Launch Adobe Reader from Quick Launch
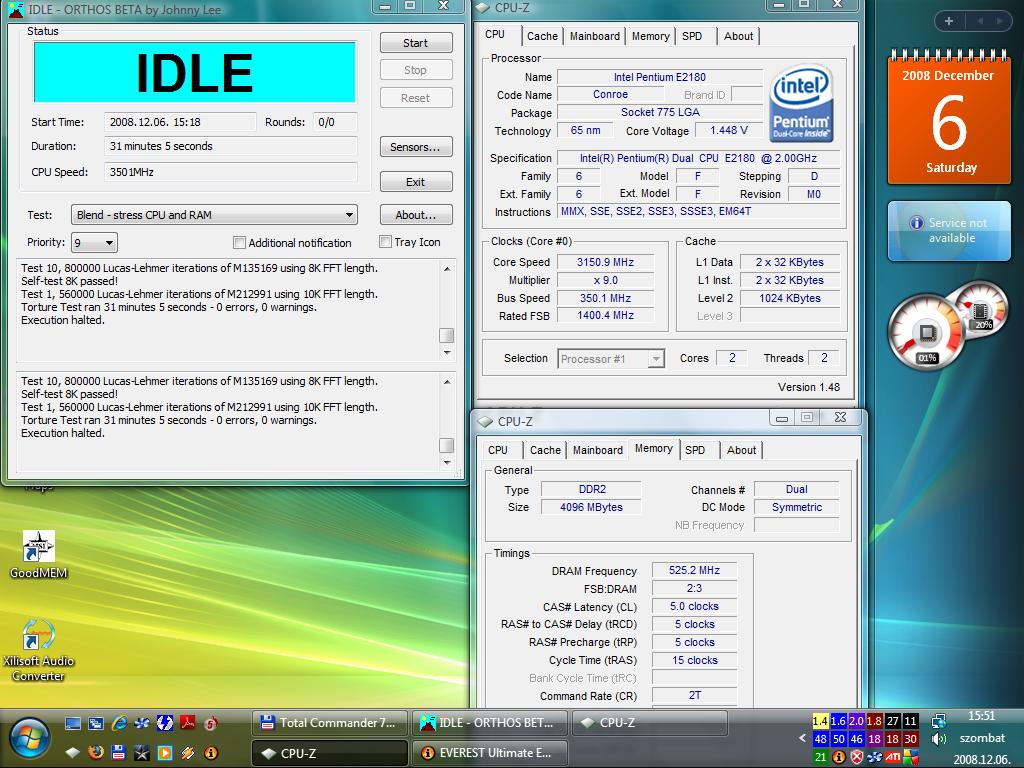Image resolution: width=1024 pixels, height=768 pixels. pyautogui.click(x=188, y=723)
